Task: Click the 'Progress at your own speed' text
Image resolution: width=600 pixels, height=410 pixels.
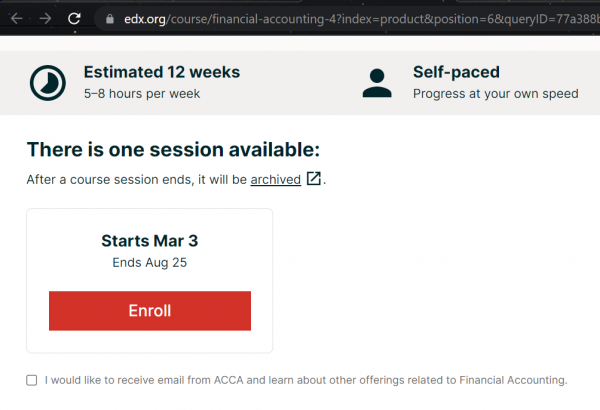Action: [x=496, y=94]
